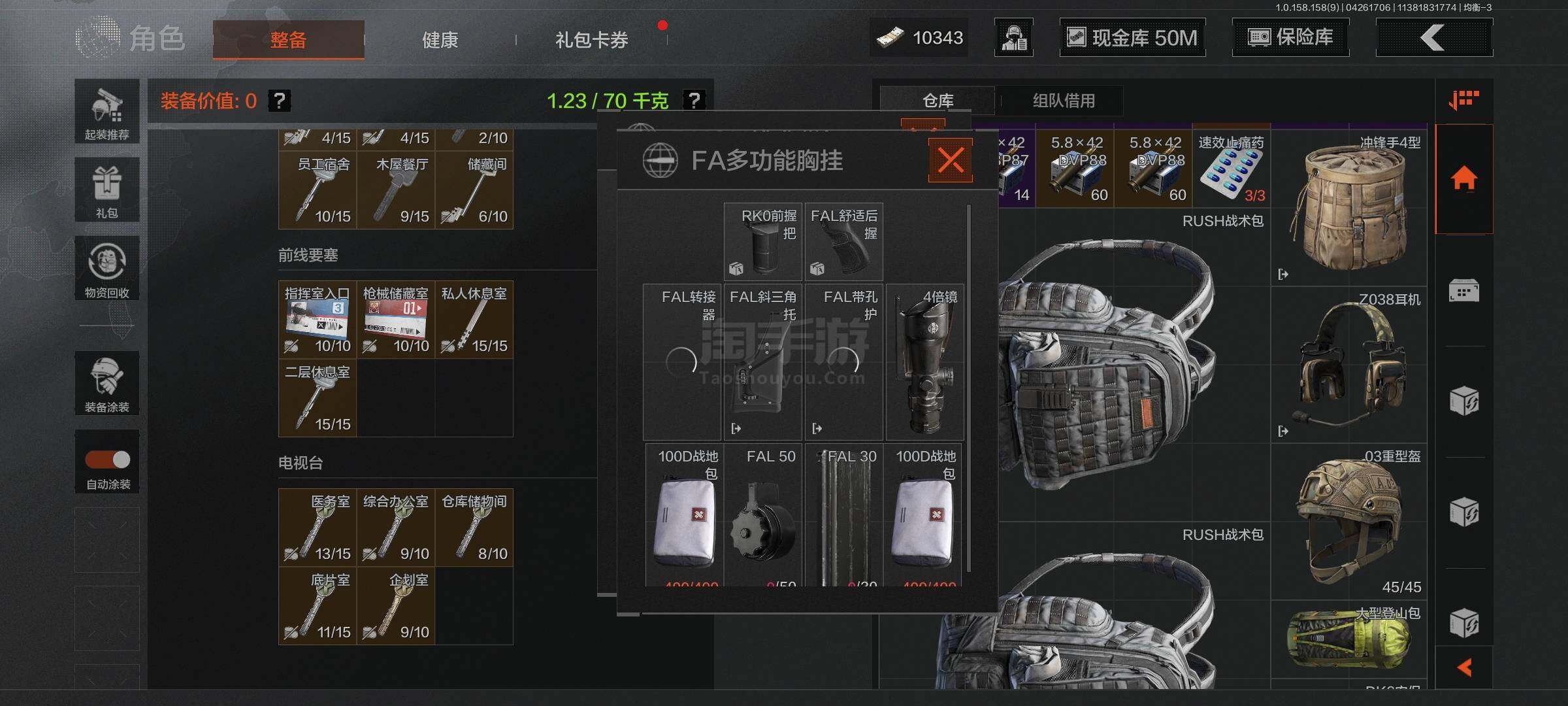Open the 现金库 50M button
The image size is (1568, 706).
click(x=1132, y=37)
